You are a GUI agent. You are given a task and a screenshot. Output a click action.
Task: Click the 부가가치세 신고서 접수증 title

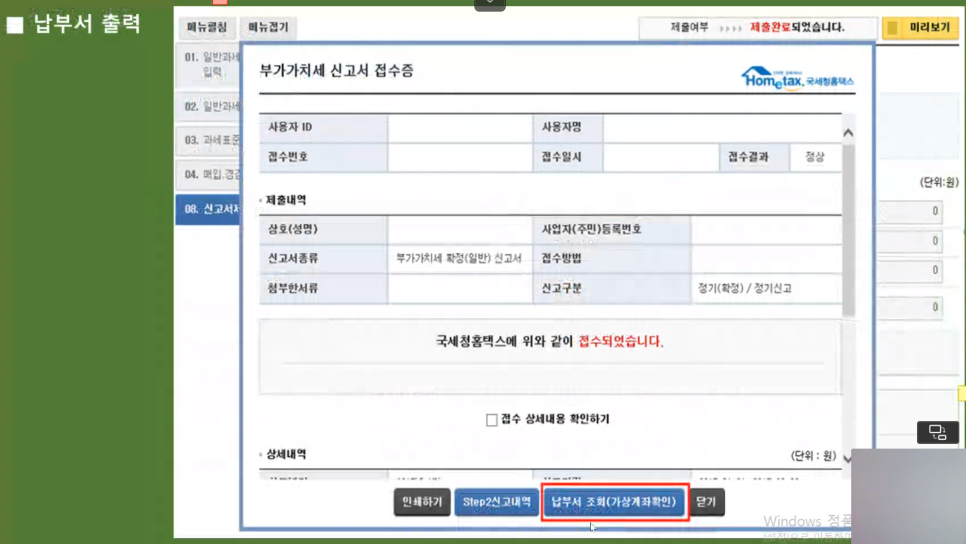pos(336,71)
